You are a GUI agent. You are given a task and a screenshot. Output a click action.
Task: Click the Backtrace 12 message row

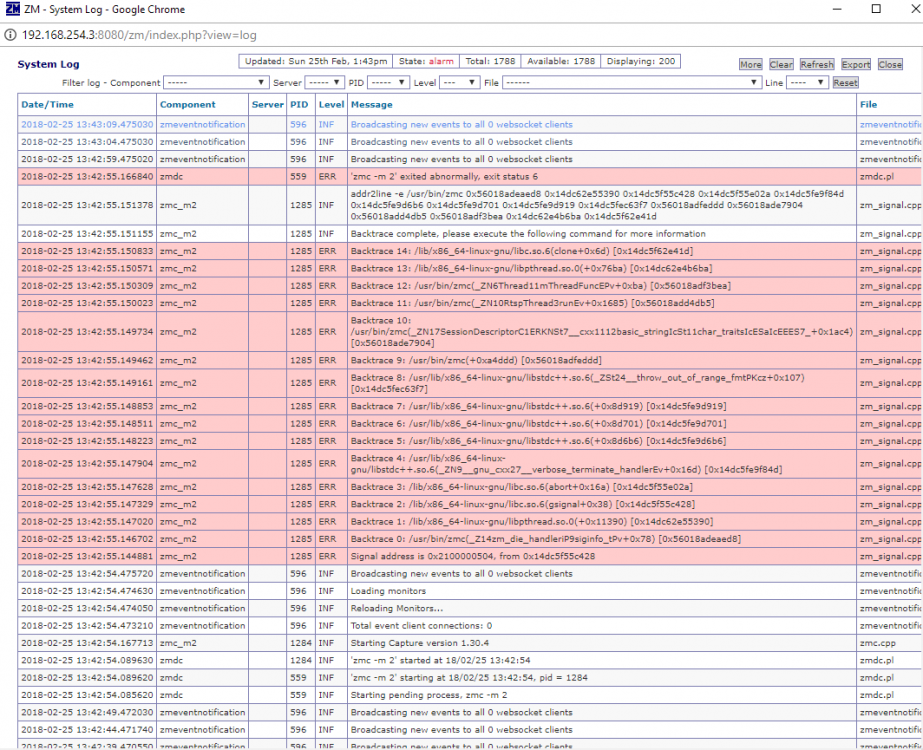click(540, 286)
